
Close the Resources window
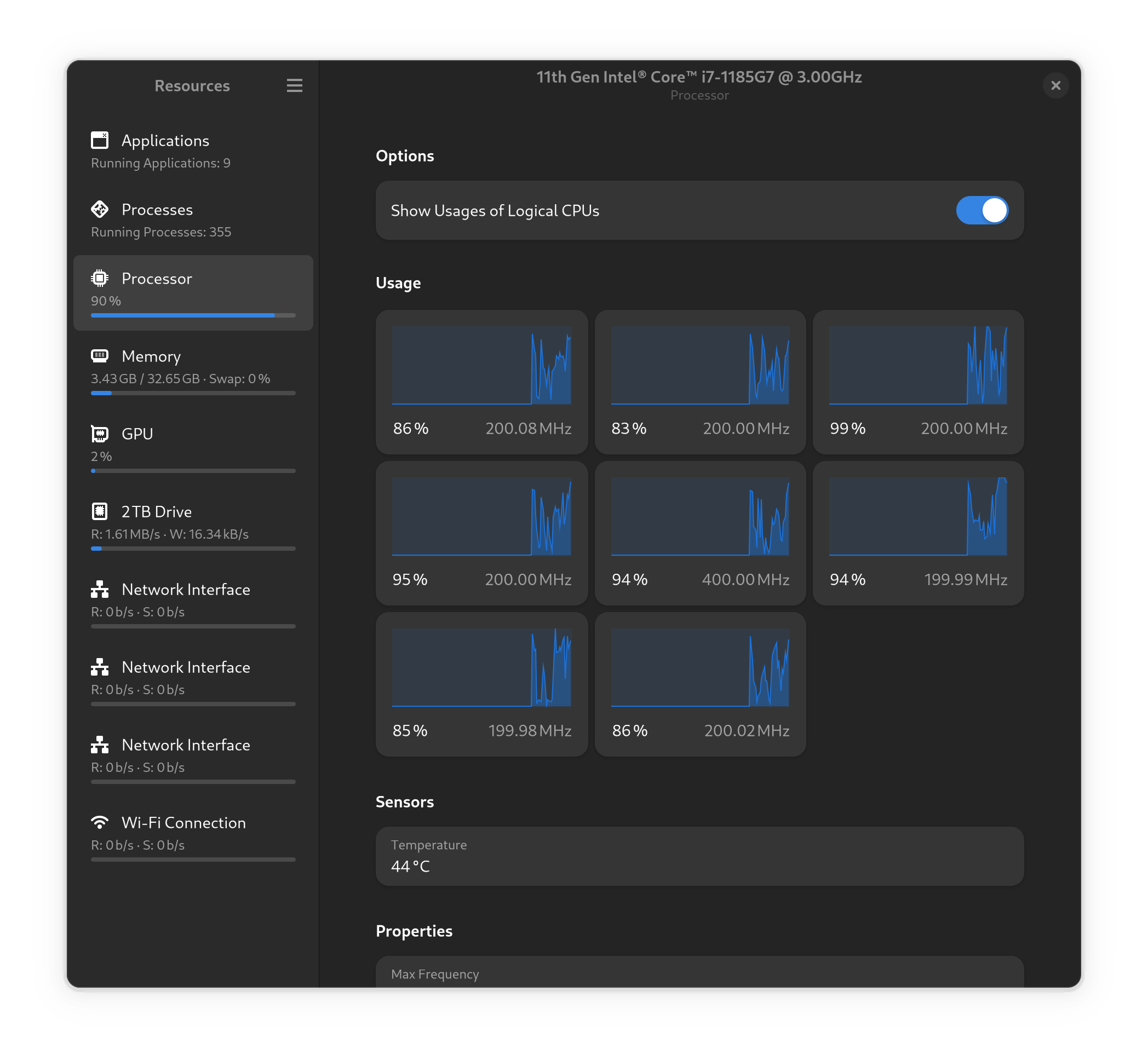(x=1055, y=85)
